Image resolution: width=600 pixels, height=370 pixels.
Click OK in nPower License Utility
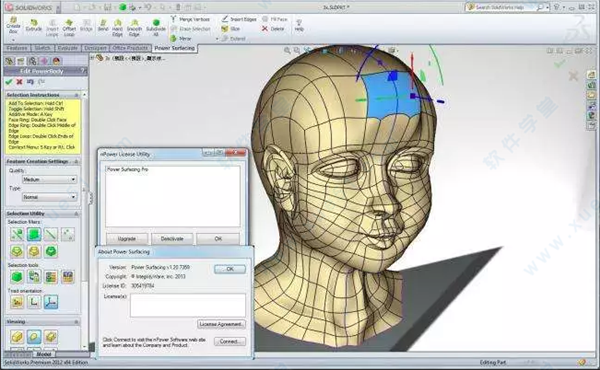coord(218,238)
